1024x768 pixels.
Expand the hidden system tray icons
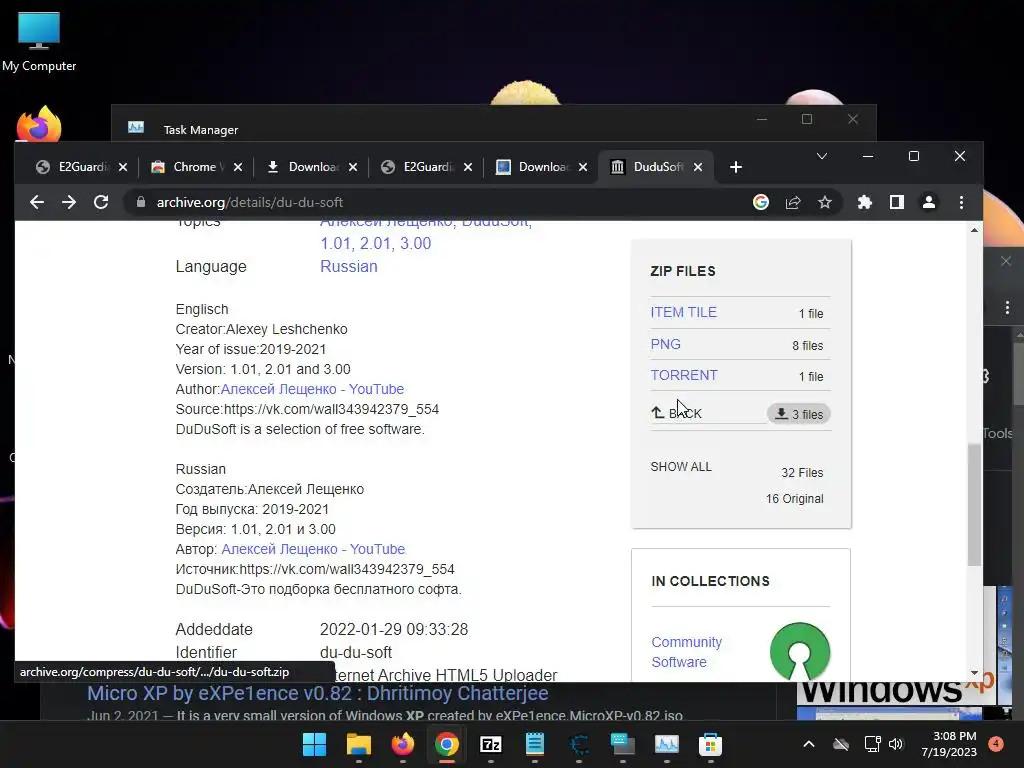808,744
